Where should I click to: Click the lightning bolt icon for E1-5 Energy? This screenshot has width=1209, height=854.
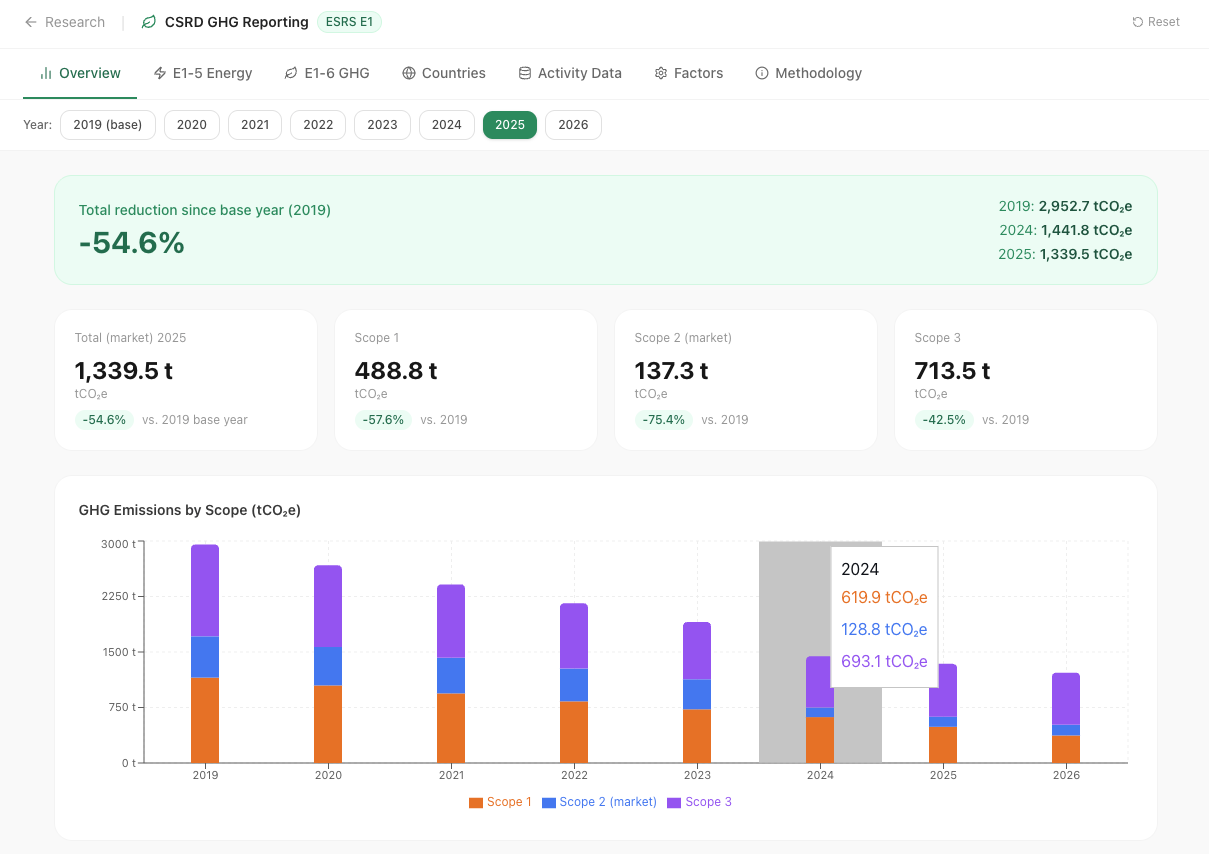click(160, 73)
